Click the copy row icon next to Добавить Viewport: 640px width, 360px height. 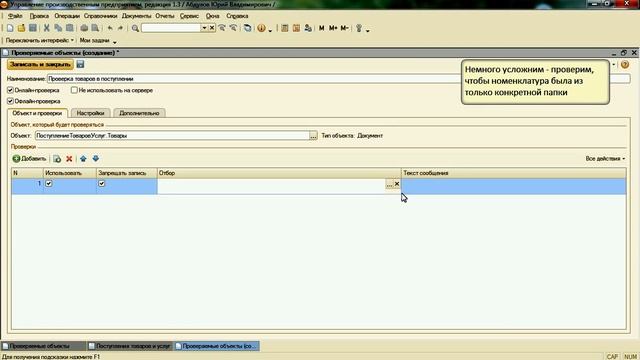(x=57, y=158)
